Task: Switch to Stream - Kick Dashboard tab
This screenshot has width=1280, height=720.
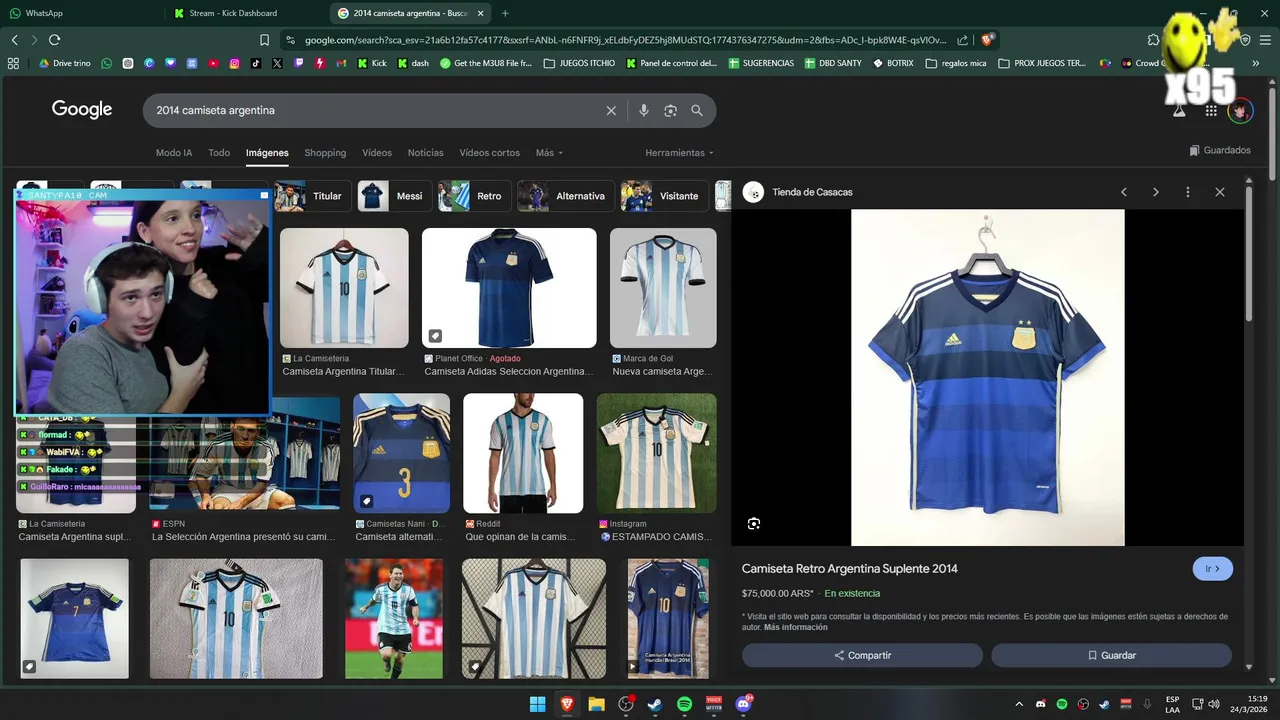Action: tap(246, 13)
